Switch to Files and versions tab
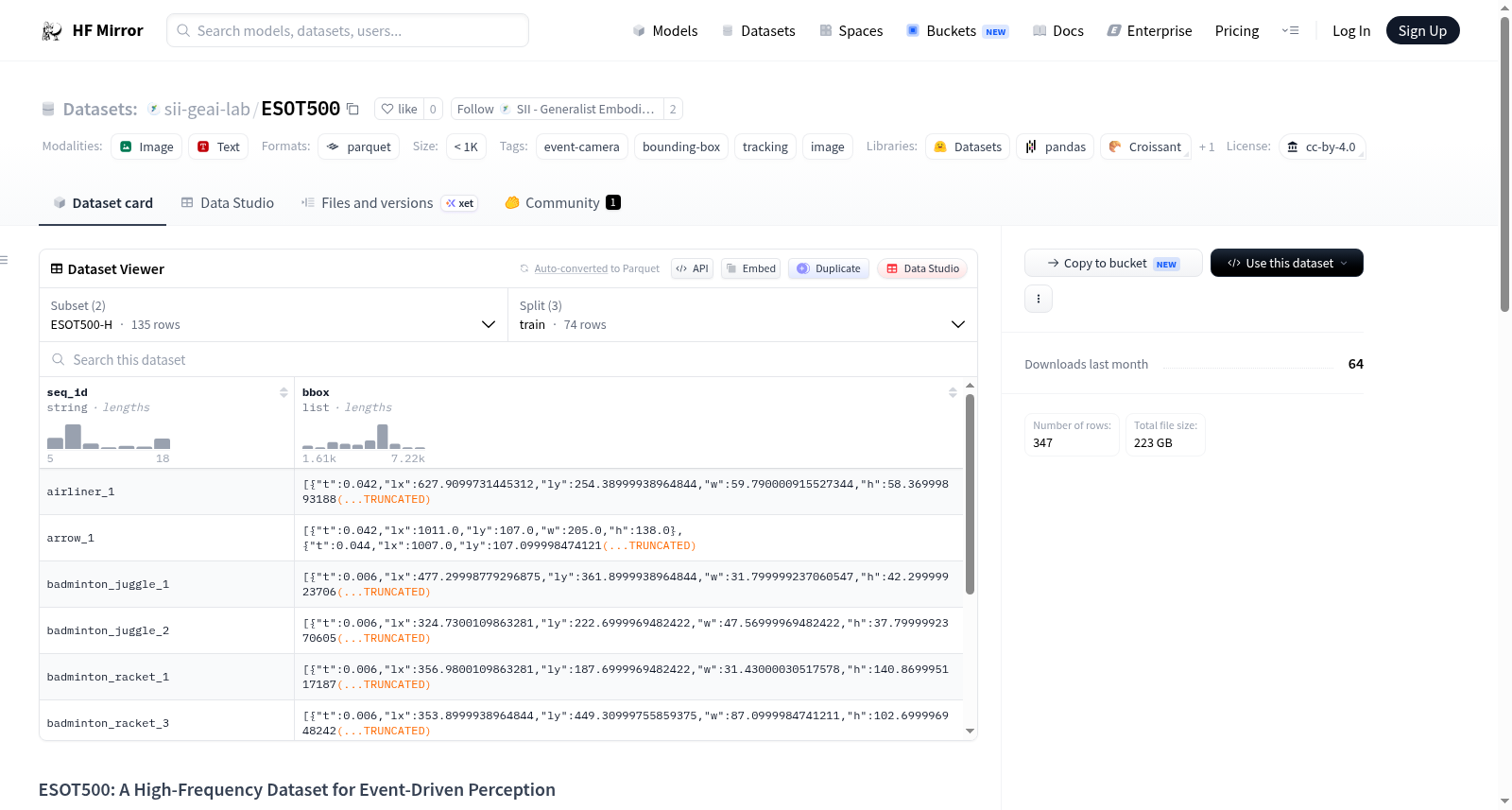The width and height of the screenshot is (1512, 810). 389,203
